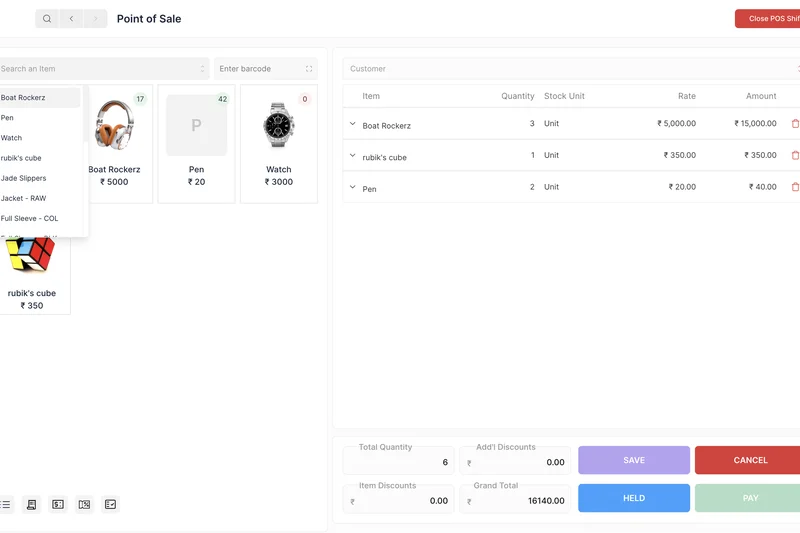Click the Add'l Discounts input field

516,462
